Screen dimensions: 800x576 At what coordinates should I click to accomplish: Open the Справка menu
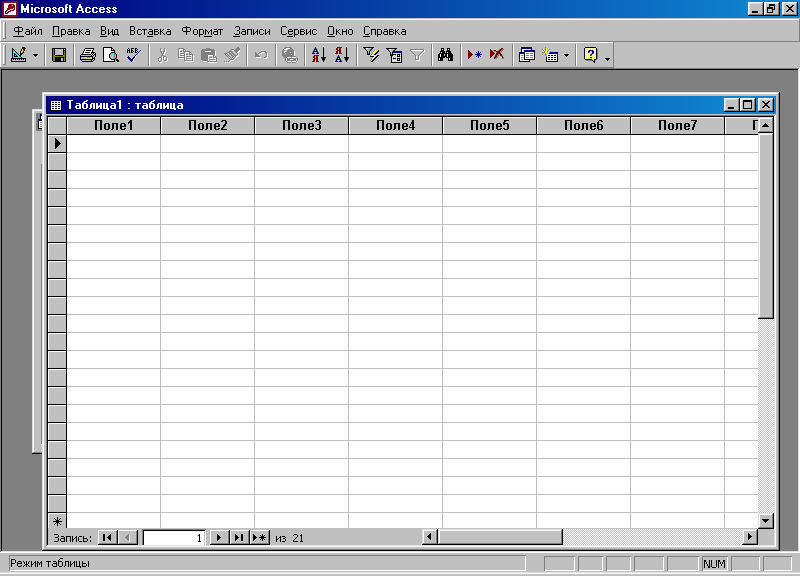[385, 31]
